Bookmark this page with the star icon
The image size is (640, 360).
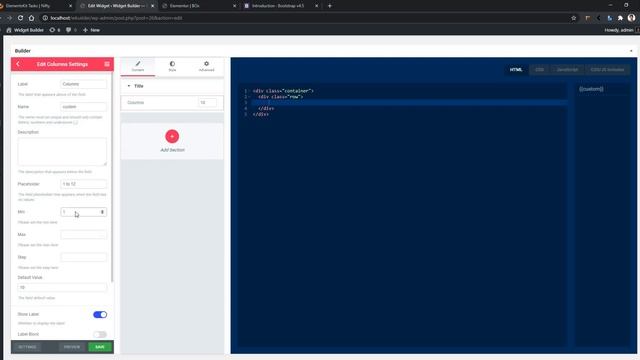pyautogui.click(x=573, y=18)
